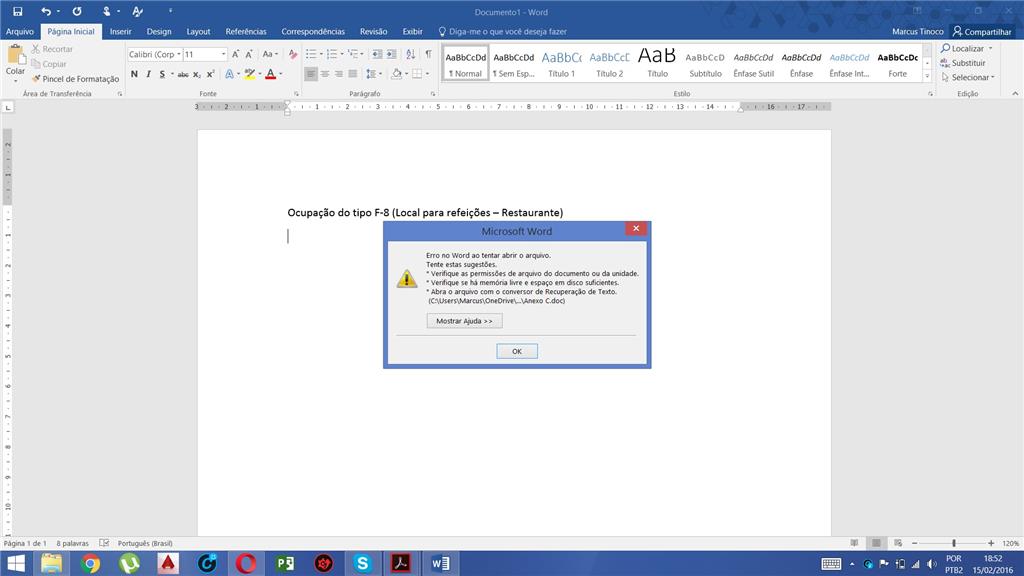Align paragraph text to the right
This screenshot has width=1024, height=576.
[x=338, y=74]
